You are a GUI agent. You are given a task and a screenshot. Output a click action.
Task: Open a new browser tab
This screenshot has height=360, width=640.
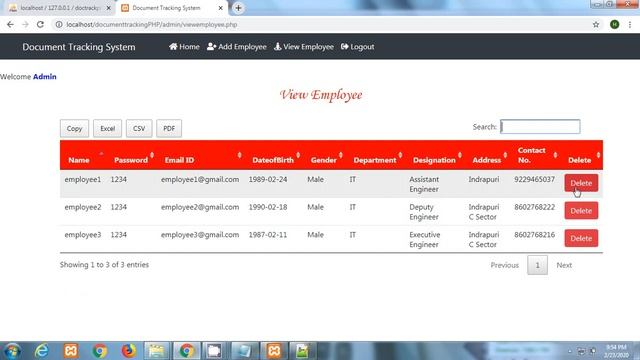(238, 8)
